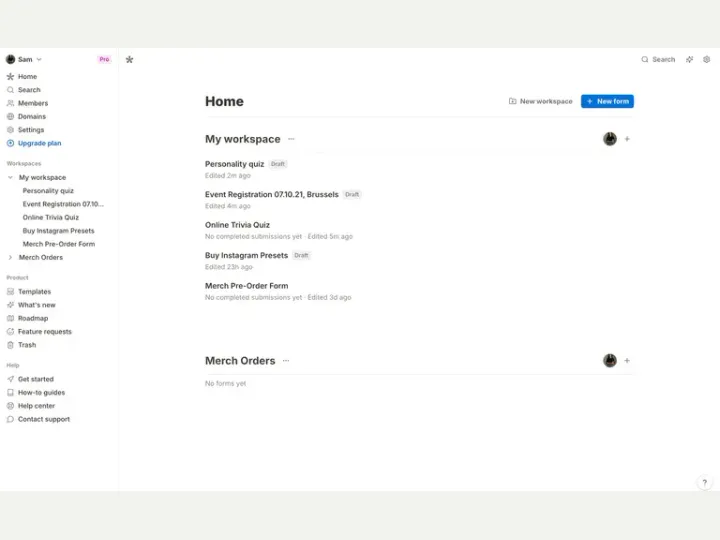Open Get started in sidebar
720x540 pixels.
tap(36, 379)
